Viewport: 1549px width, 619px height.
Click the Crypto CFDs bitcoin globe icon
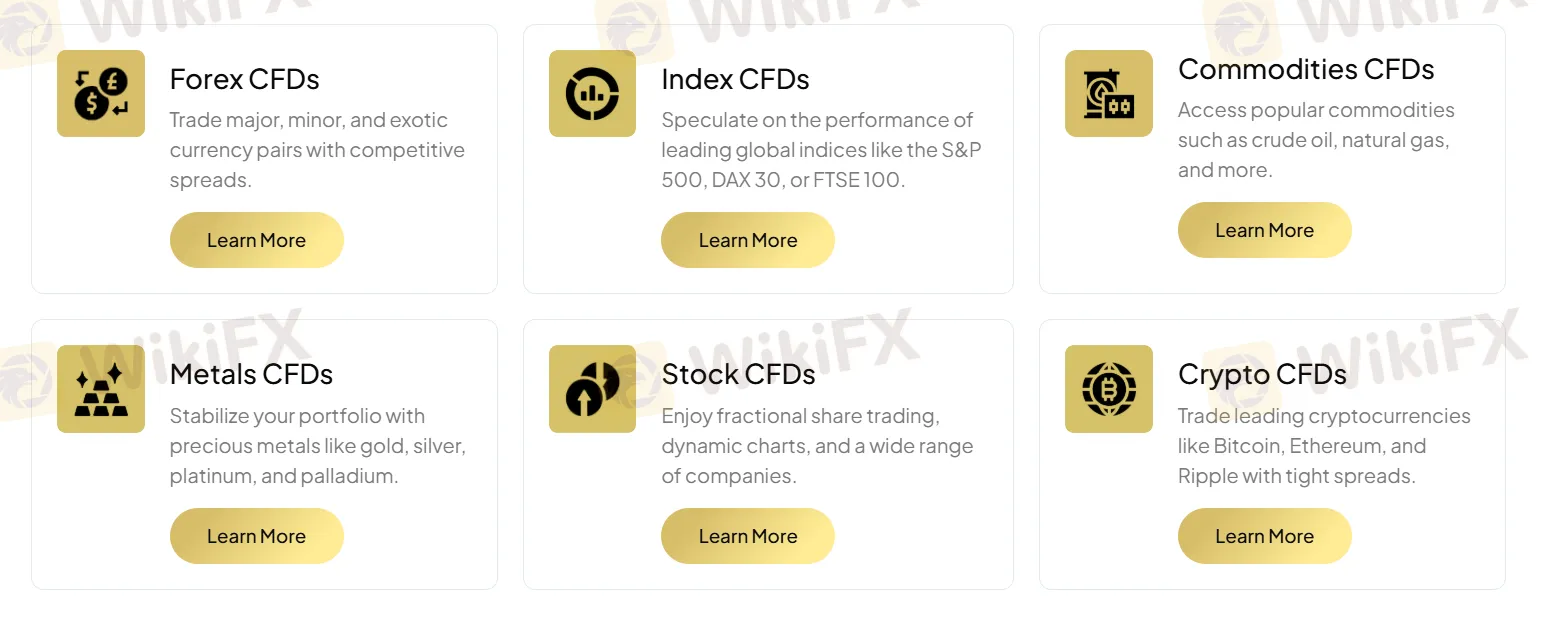tap(1109, 389)
